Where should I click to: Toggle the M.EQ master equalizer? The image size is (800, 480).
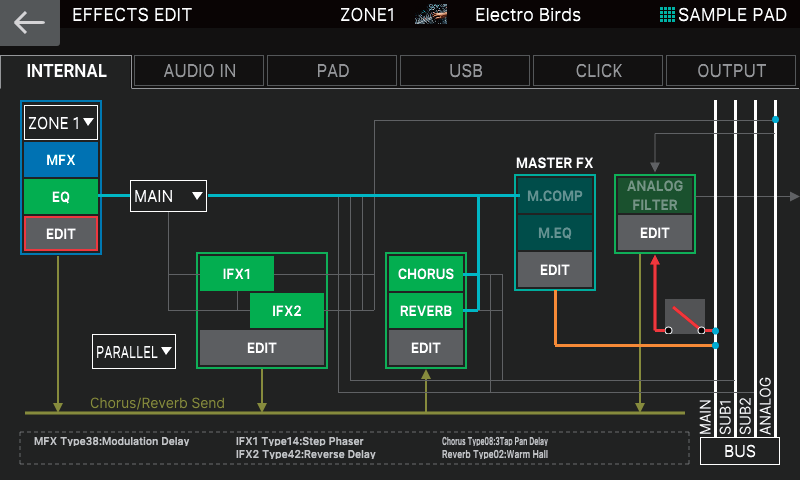(x=554, y=233)
